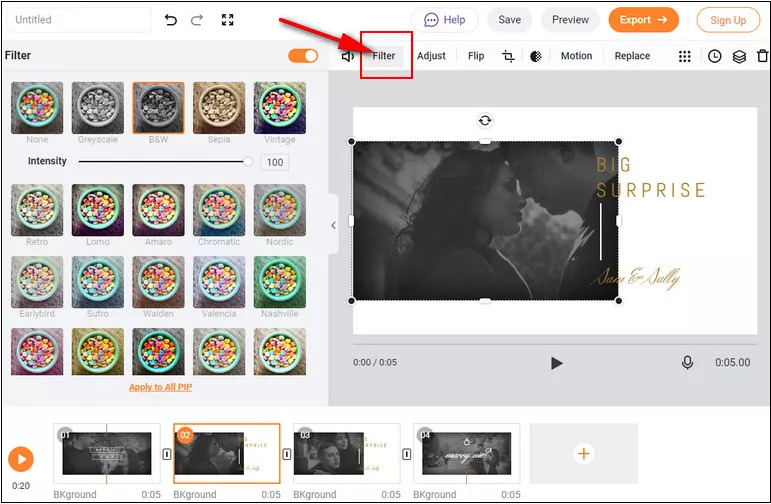Image resolution: width=771 pixels, height=504 pixels.
Task: Add a new scene with plus button
Action: pos(584,453)
